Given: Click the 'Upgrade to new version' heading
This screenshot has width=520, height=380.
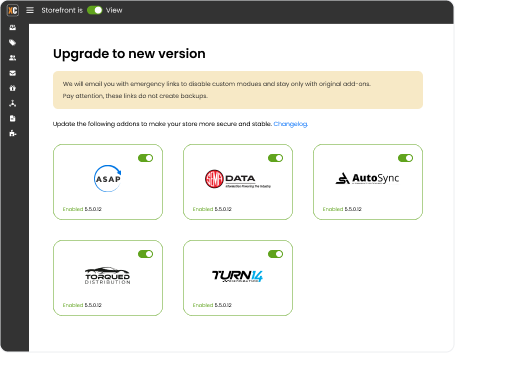Looking at the screenshot, I should pos(129,54).
